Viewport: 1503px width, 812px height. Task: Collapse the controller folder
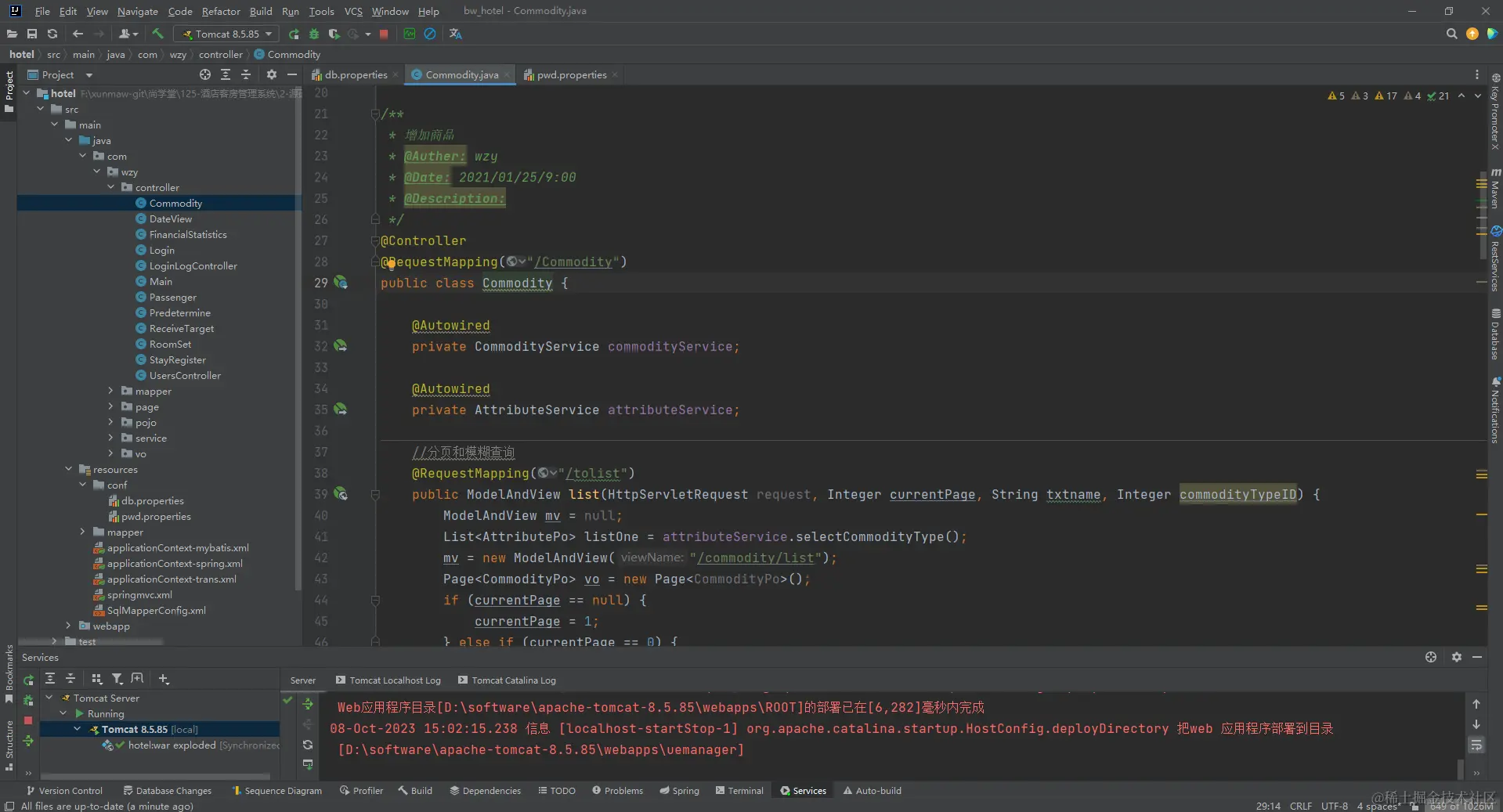coord(110,187)
